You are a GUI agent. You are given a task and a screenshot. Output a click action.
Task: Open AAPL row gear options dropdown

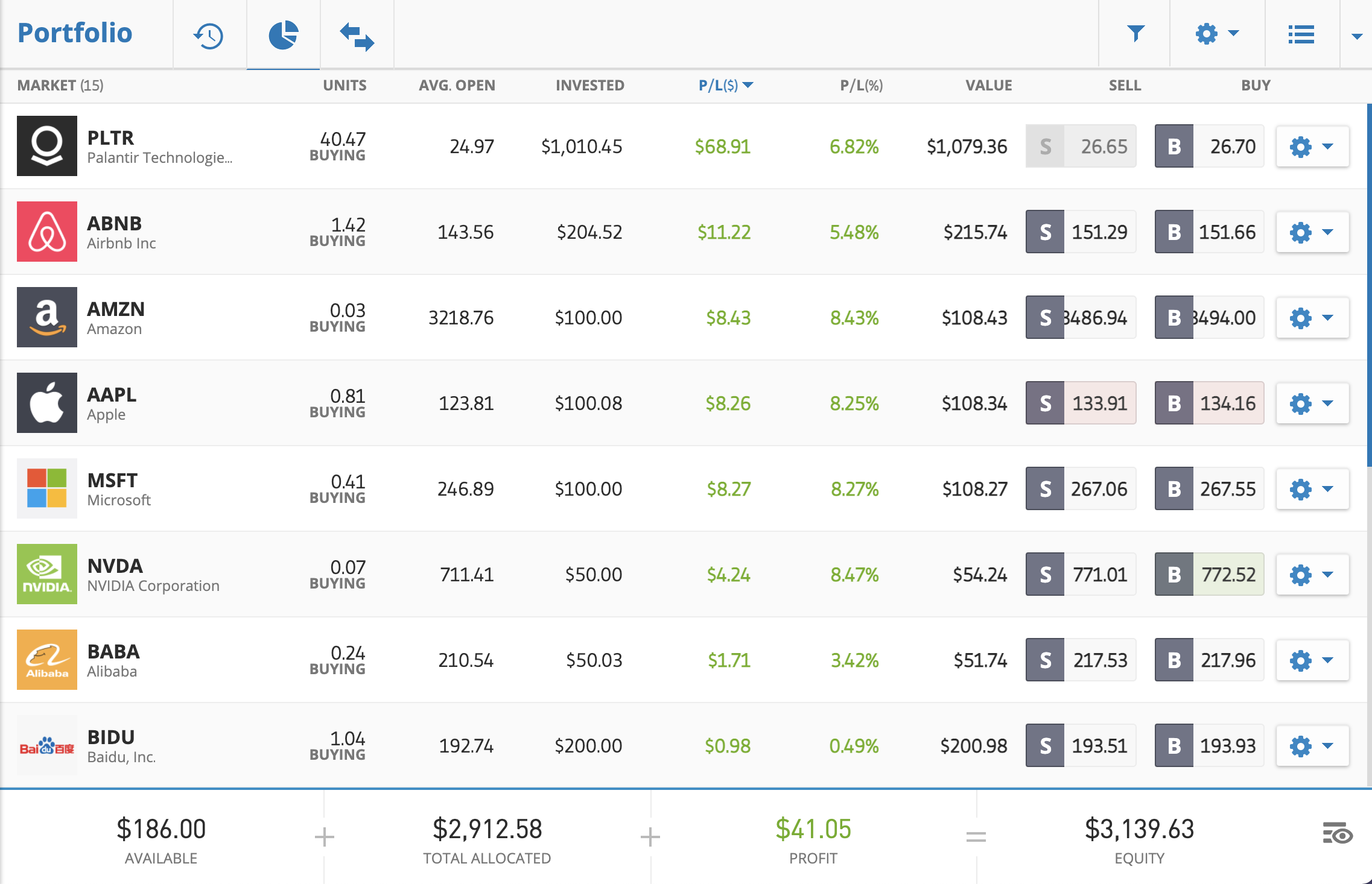coord(1312,403)
